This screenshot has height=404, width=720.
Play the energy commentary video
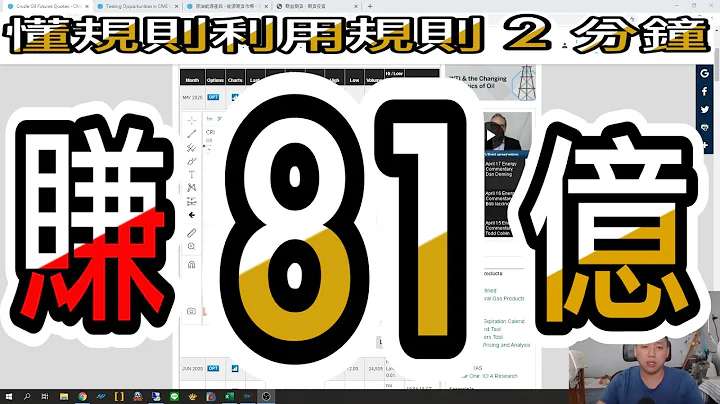coord(490,135)
